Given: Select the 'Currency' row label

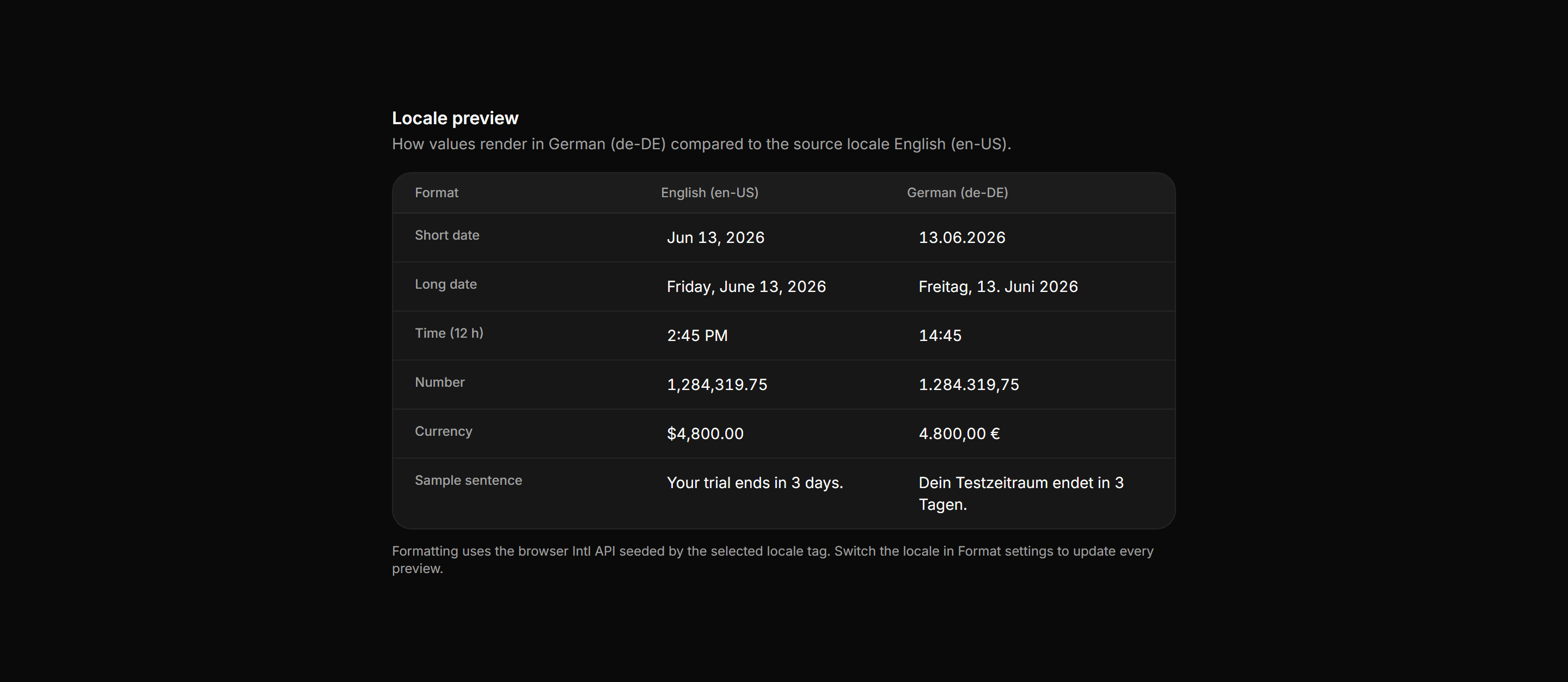Looking at the screenshot, I should pos(443,431).
